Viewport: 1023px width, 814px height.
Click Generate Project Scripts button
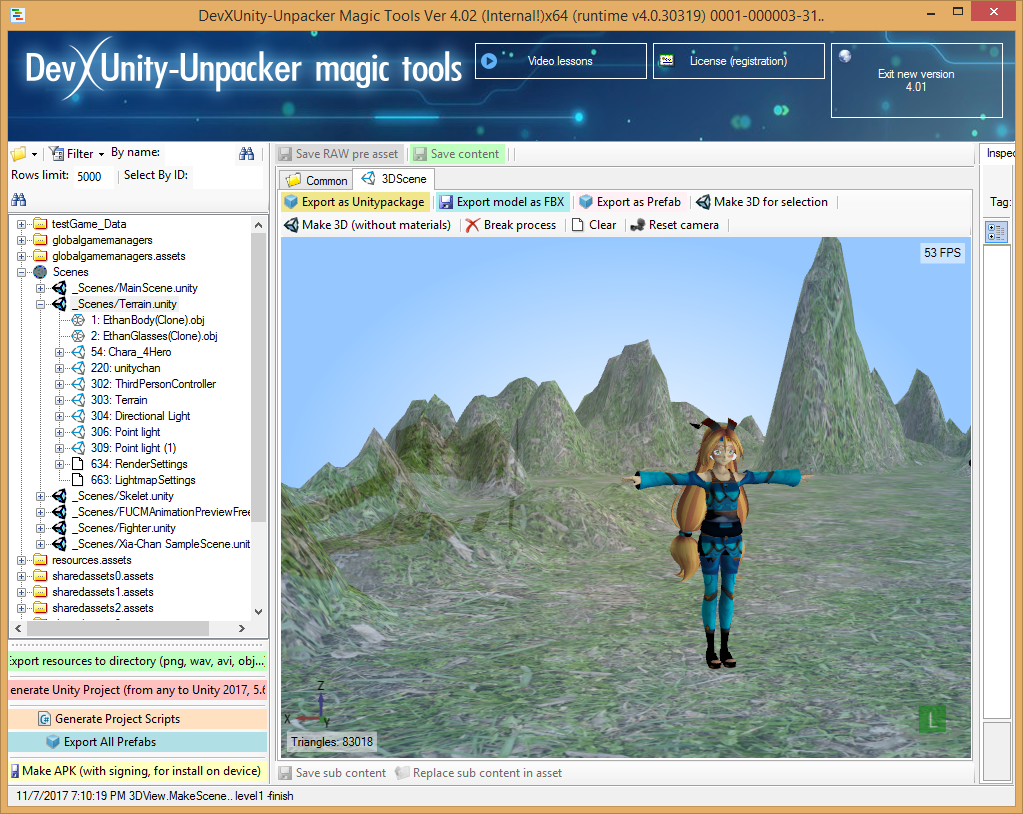click(138, 719)
